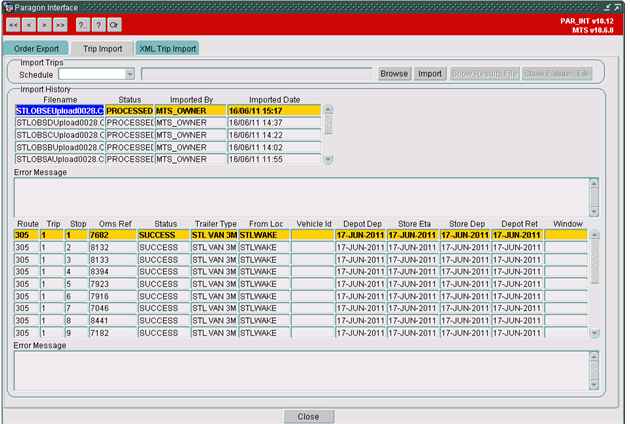Open the XML Trip Import tab

tap(168, 49)
